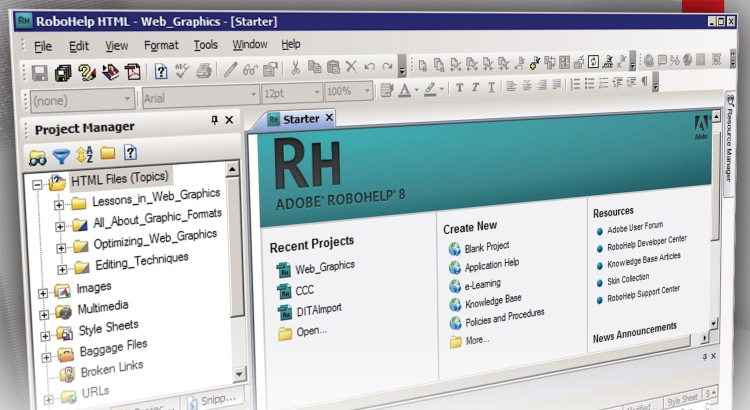Click the Cut scissors icon
This screenshot has height=410, width=750.
[x=296, y=68]
